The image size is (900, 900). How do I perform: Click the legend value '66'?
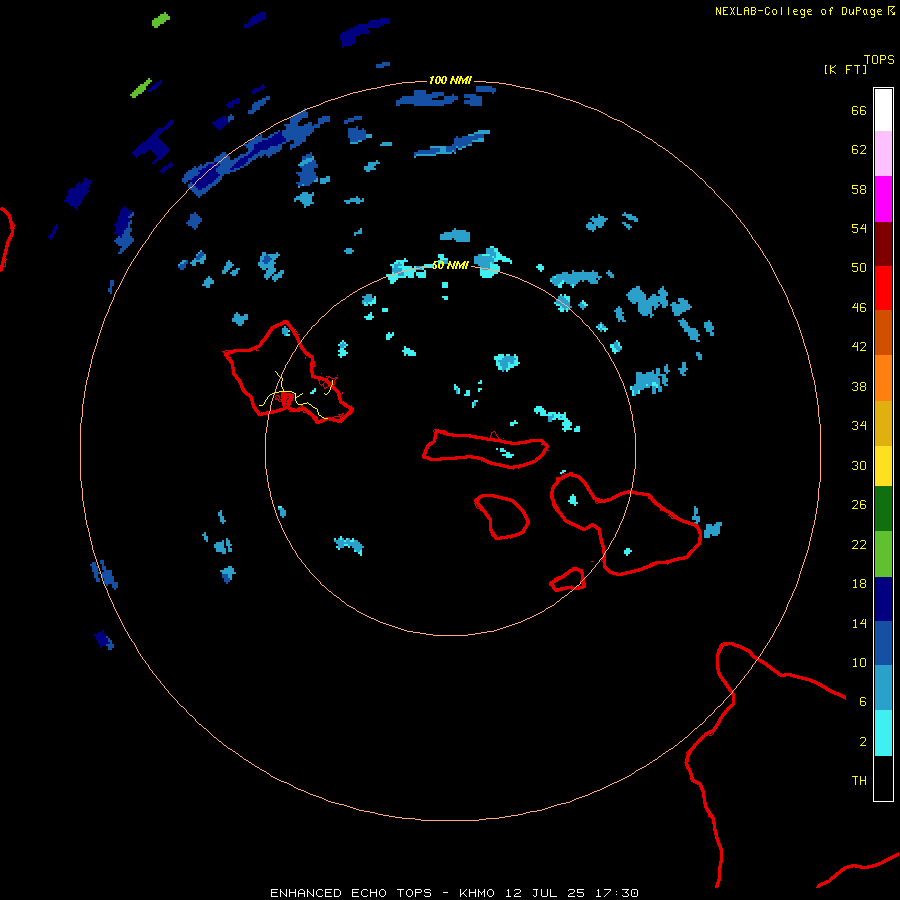pos(859,110)
